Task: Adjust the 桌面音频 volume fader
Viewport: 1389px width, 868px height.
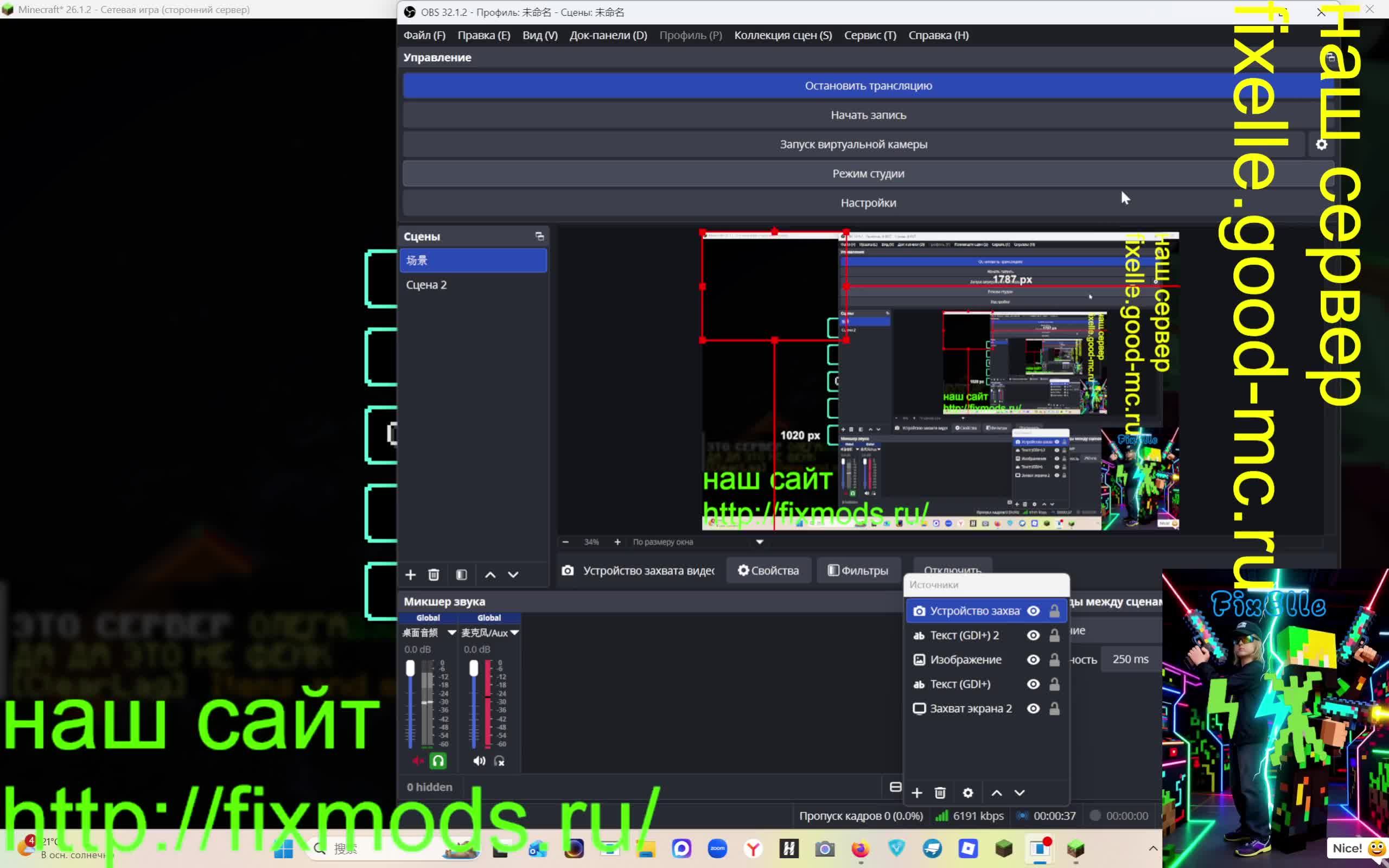Action: point(410,668)
